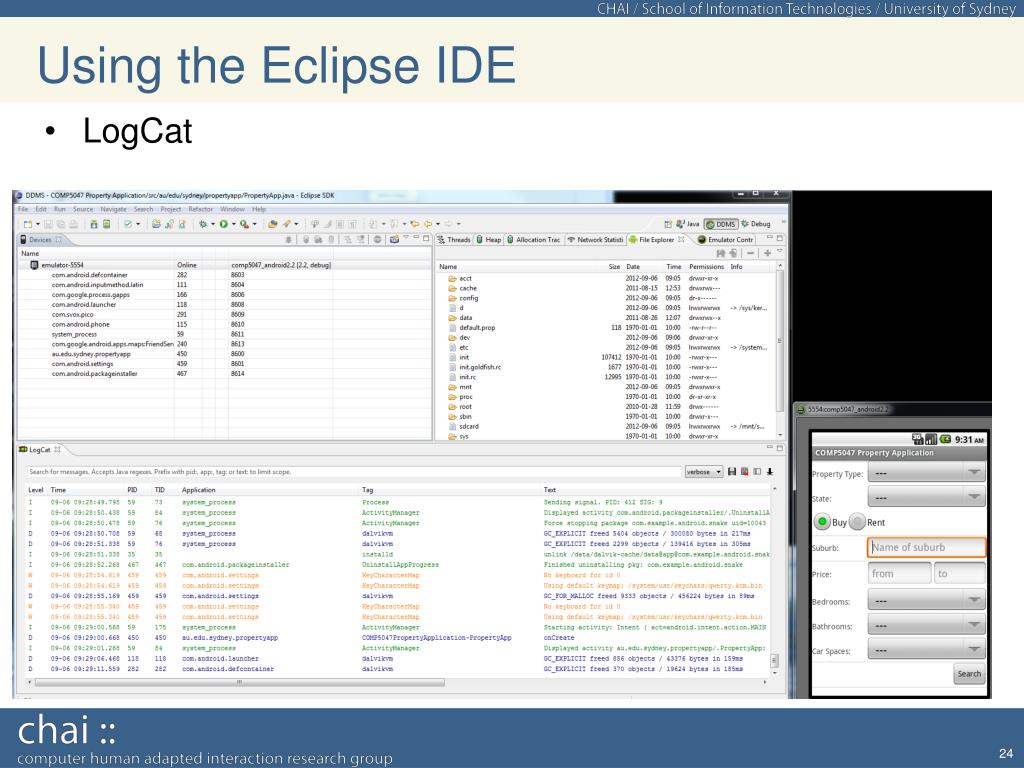Click the File Explorer vertical scrollbar

click(779, 340)
